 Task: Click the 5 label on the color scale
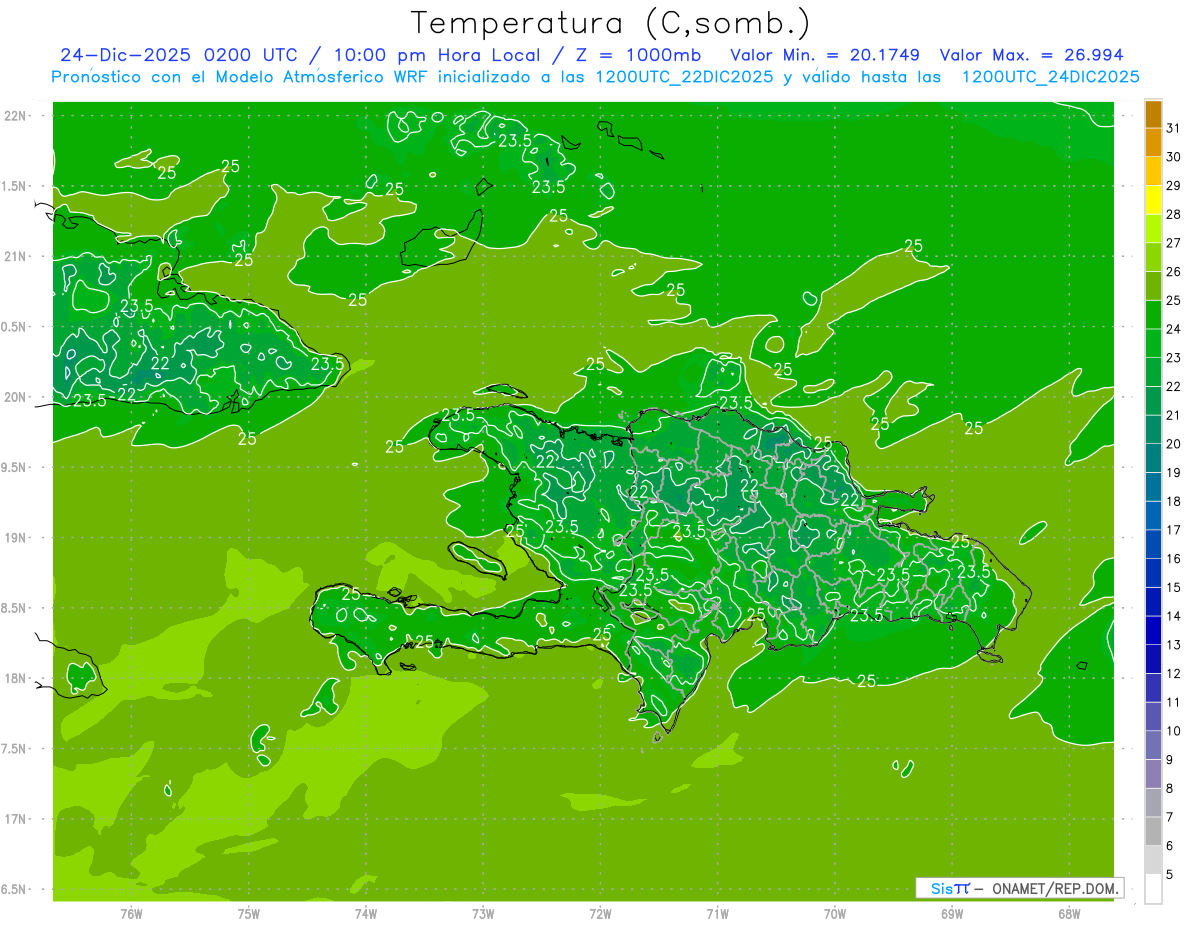coord(1170,875)
